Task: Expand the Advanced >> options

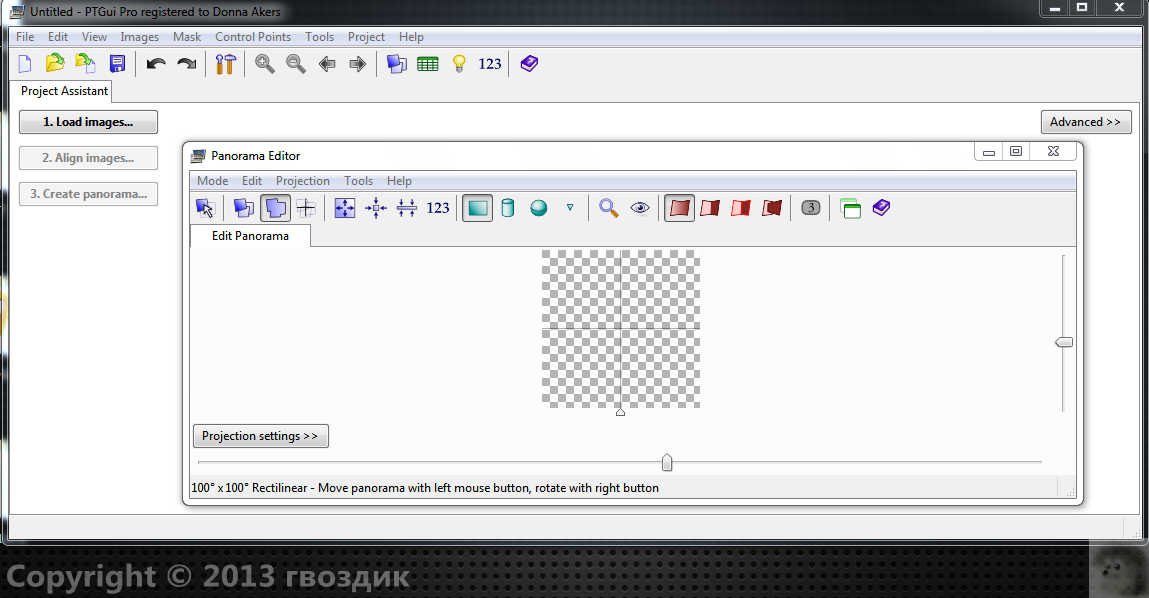Action: pos(1085,122)
